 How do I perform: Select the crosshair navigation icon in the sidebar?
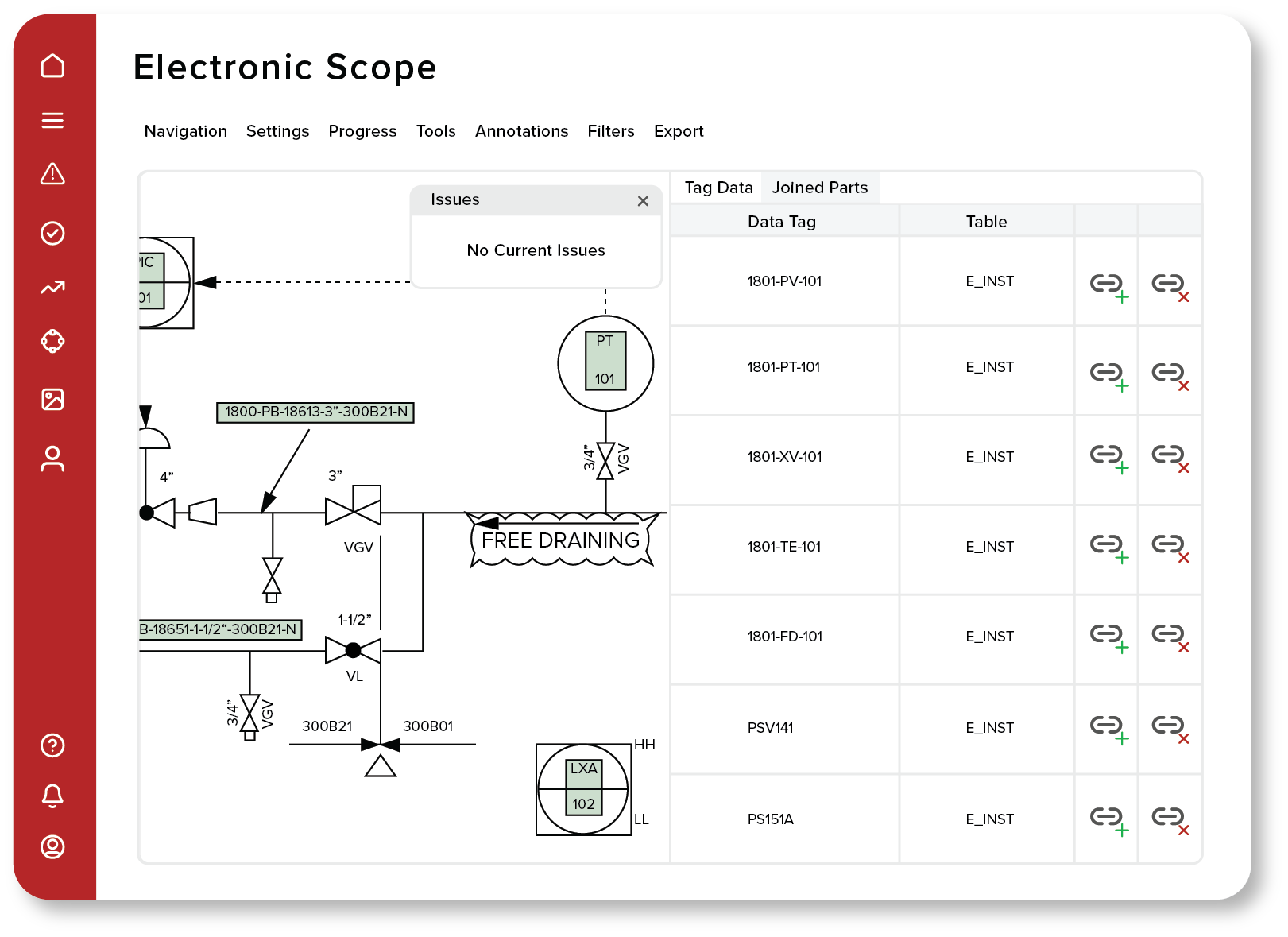(x=52, y=342)
